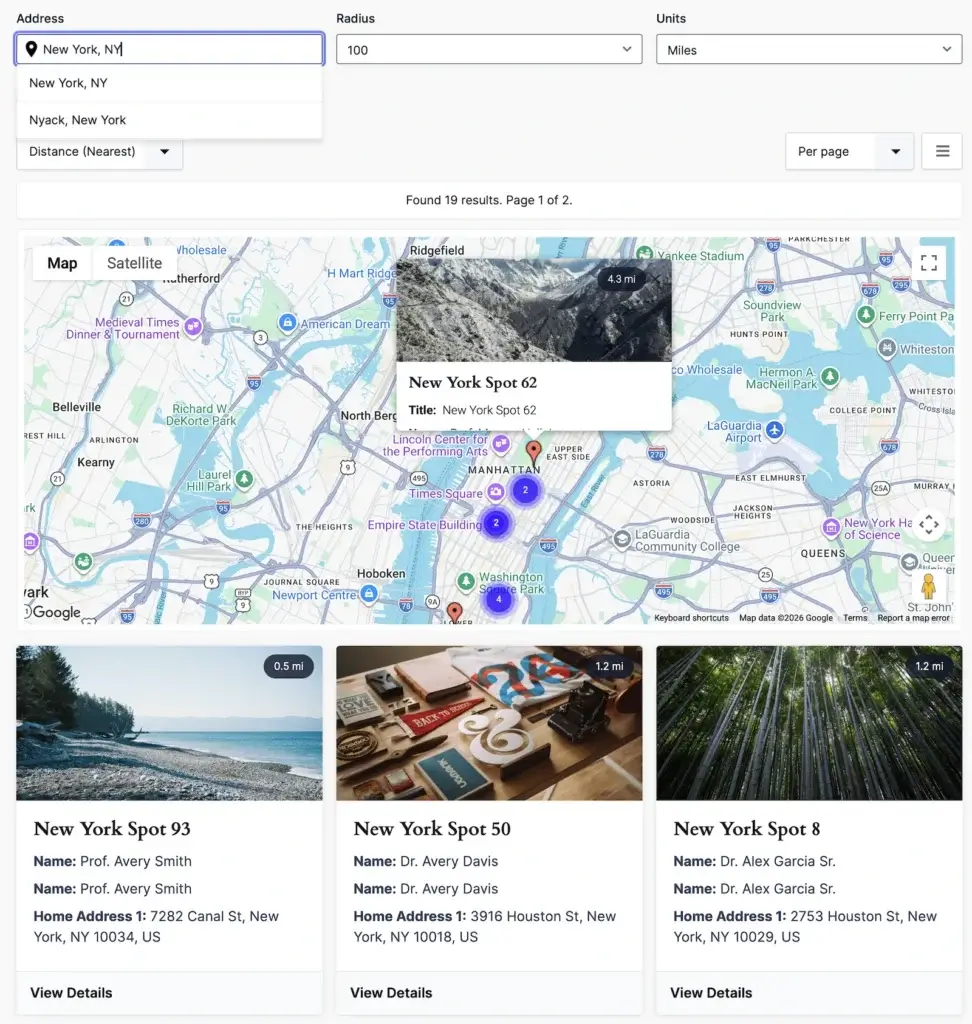Choose the 'Nyack, New York' autocomplete suggestion
The width and height of the screenshot is (972, 1024).
point(169,120)
